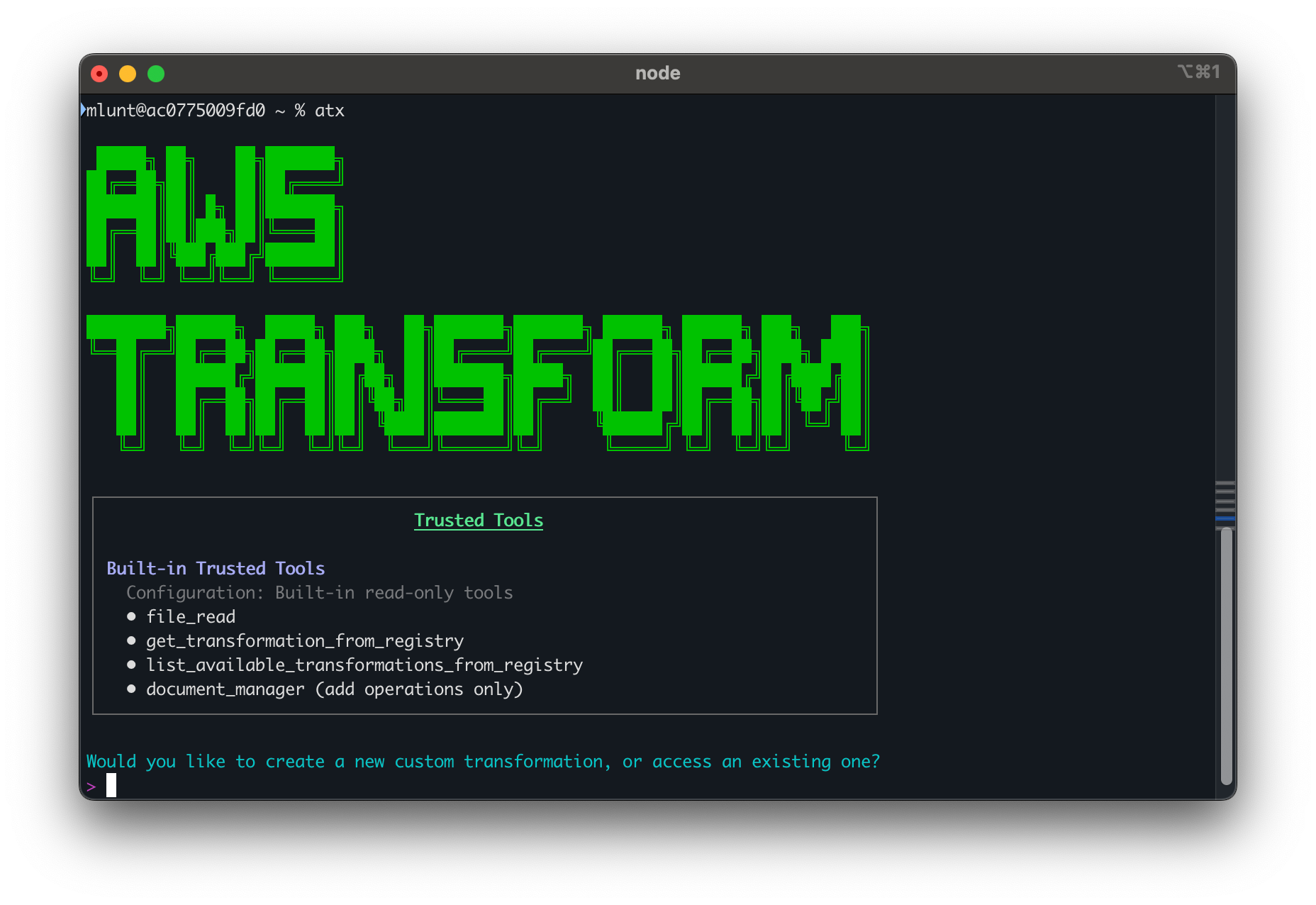Click the TRANSFORM ASCII art banner

478,383
